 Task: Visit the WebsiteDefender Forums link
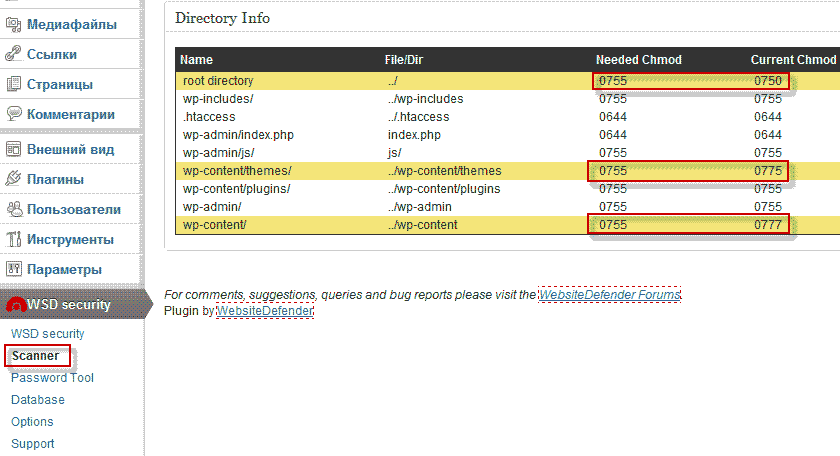click(x=610, y=295)
